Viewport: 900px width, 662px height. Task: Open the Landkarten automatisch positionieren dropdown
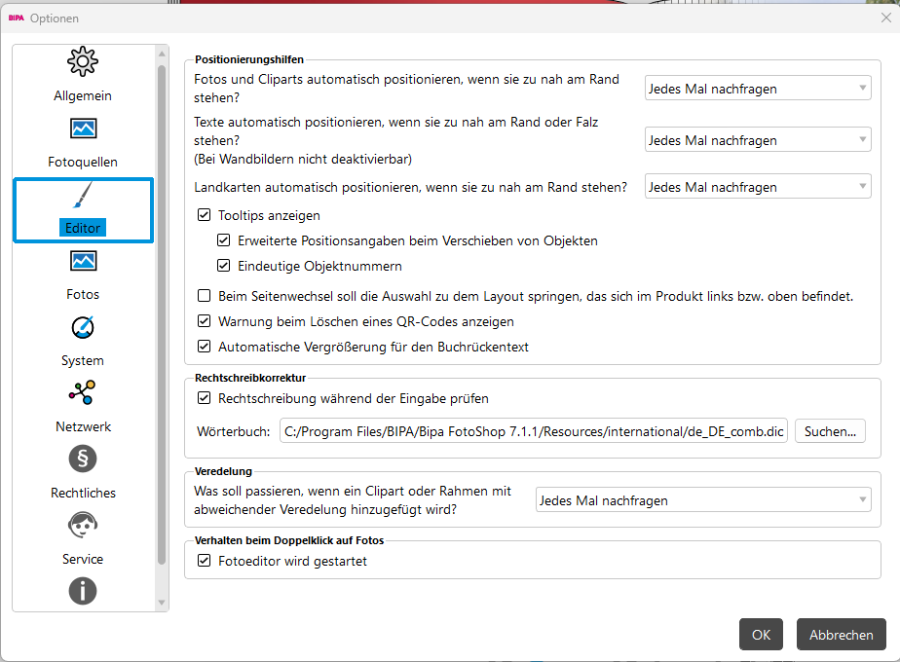tap(758, 187)
